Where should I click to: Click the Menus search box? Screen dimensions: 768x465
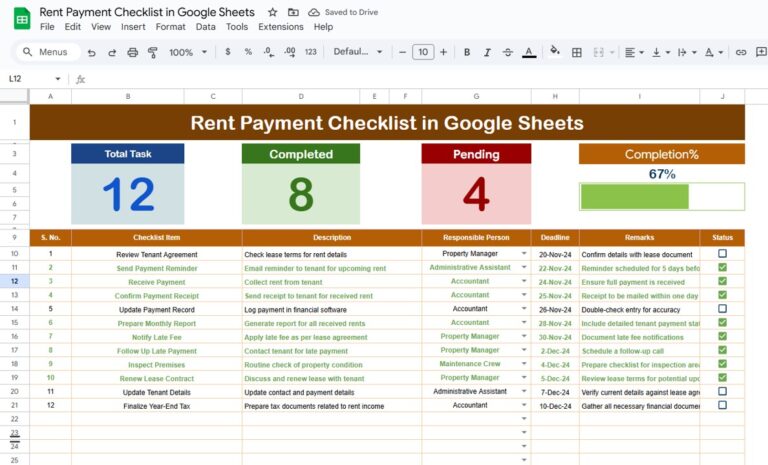48,52
